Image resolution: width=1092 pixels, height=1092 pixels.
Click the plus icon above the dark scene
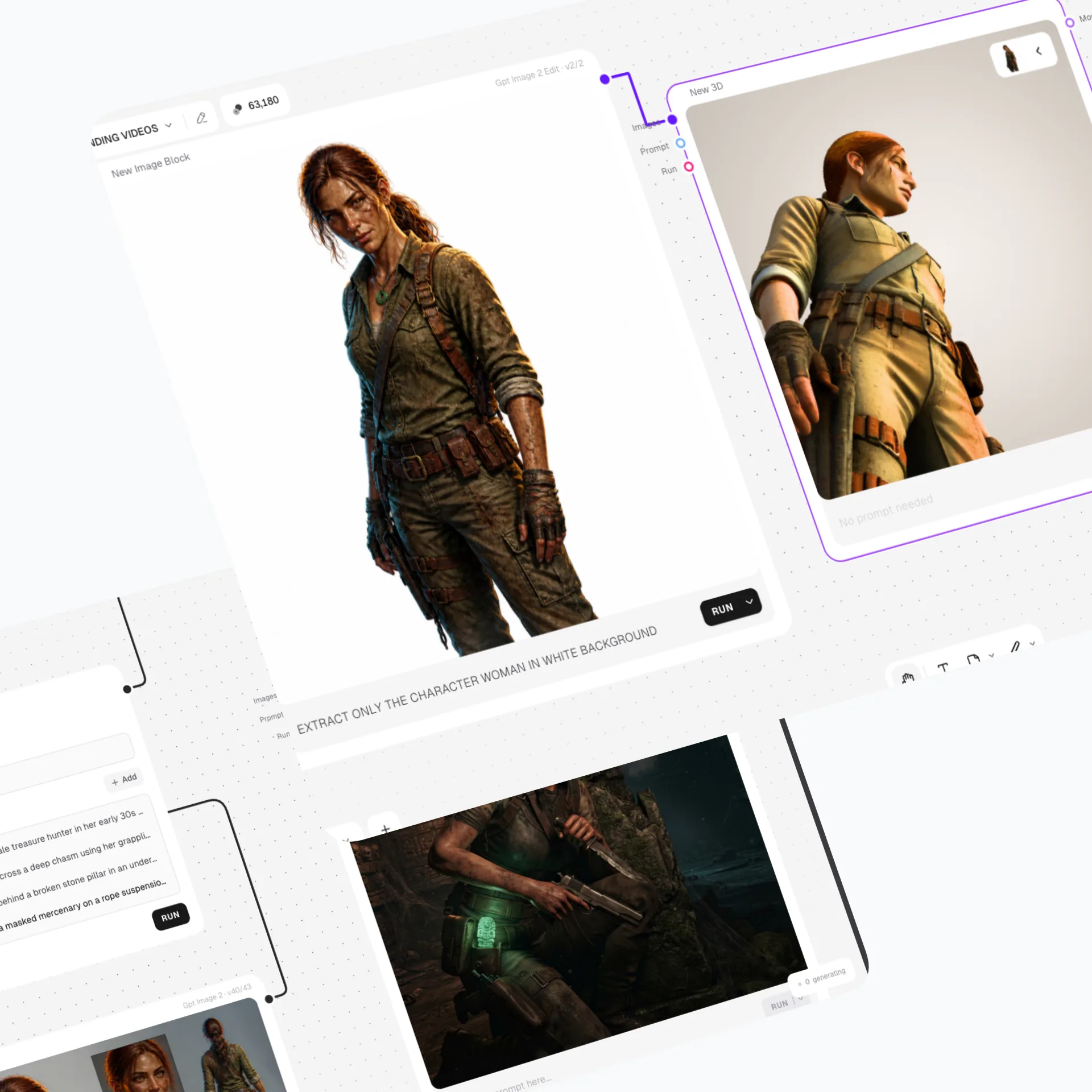(x=386, y=829)
